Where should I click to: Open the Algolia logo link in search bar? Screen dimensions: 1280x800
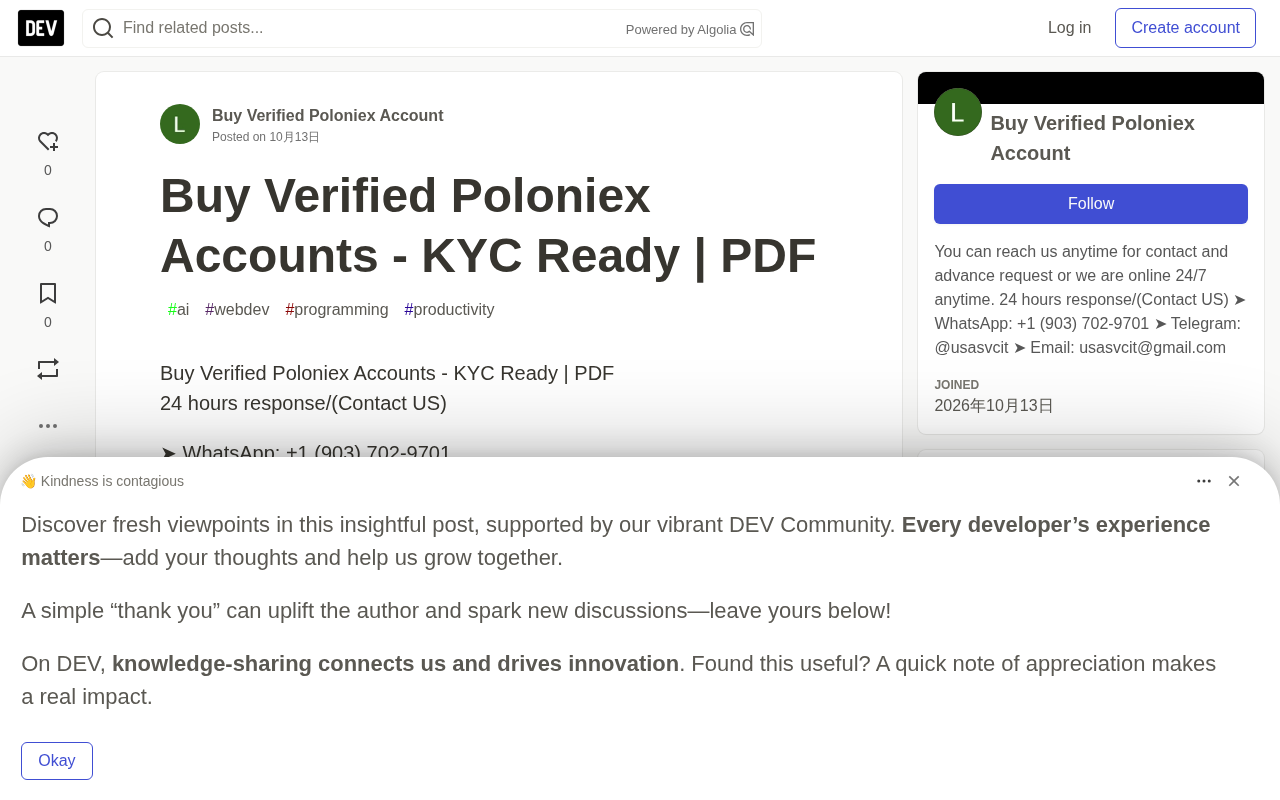[x=690, y=29]
